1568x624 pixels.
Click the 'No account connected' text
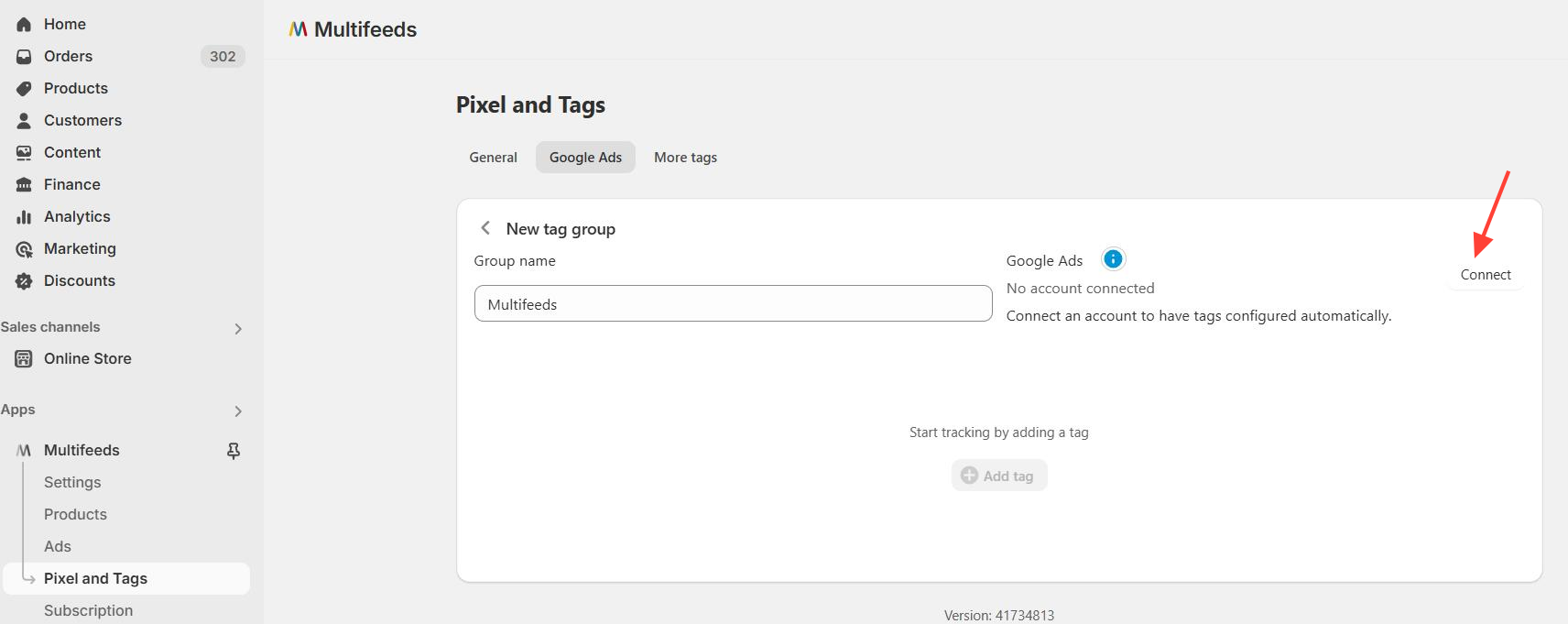[1080, 288]
